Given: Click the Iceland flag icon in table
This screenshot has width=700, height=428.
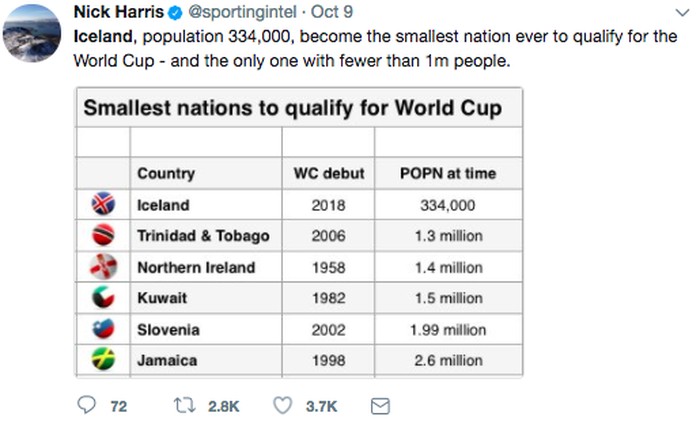Looking at the screenshot, I should (104, 205).
